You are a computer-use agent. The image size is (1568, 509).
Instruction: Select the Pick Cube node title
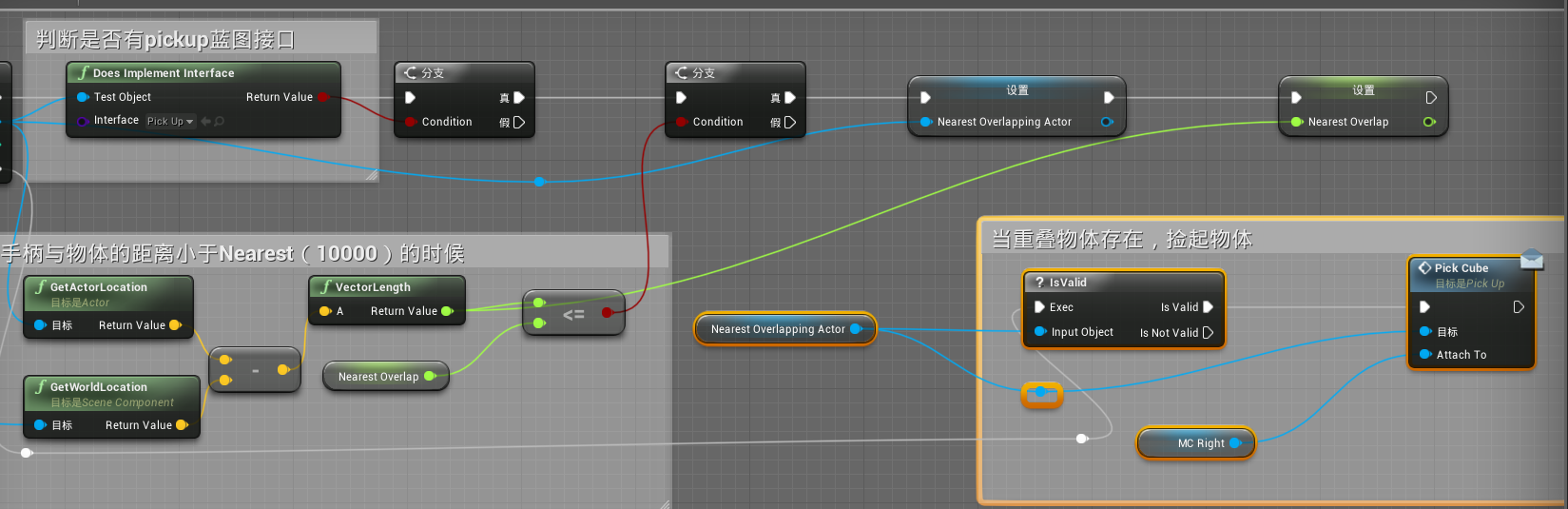pyautogui.click(x=1462, y=268)
